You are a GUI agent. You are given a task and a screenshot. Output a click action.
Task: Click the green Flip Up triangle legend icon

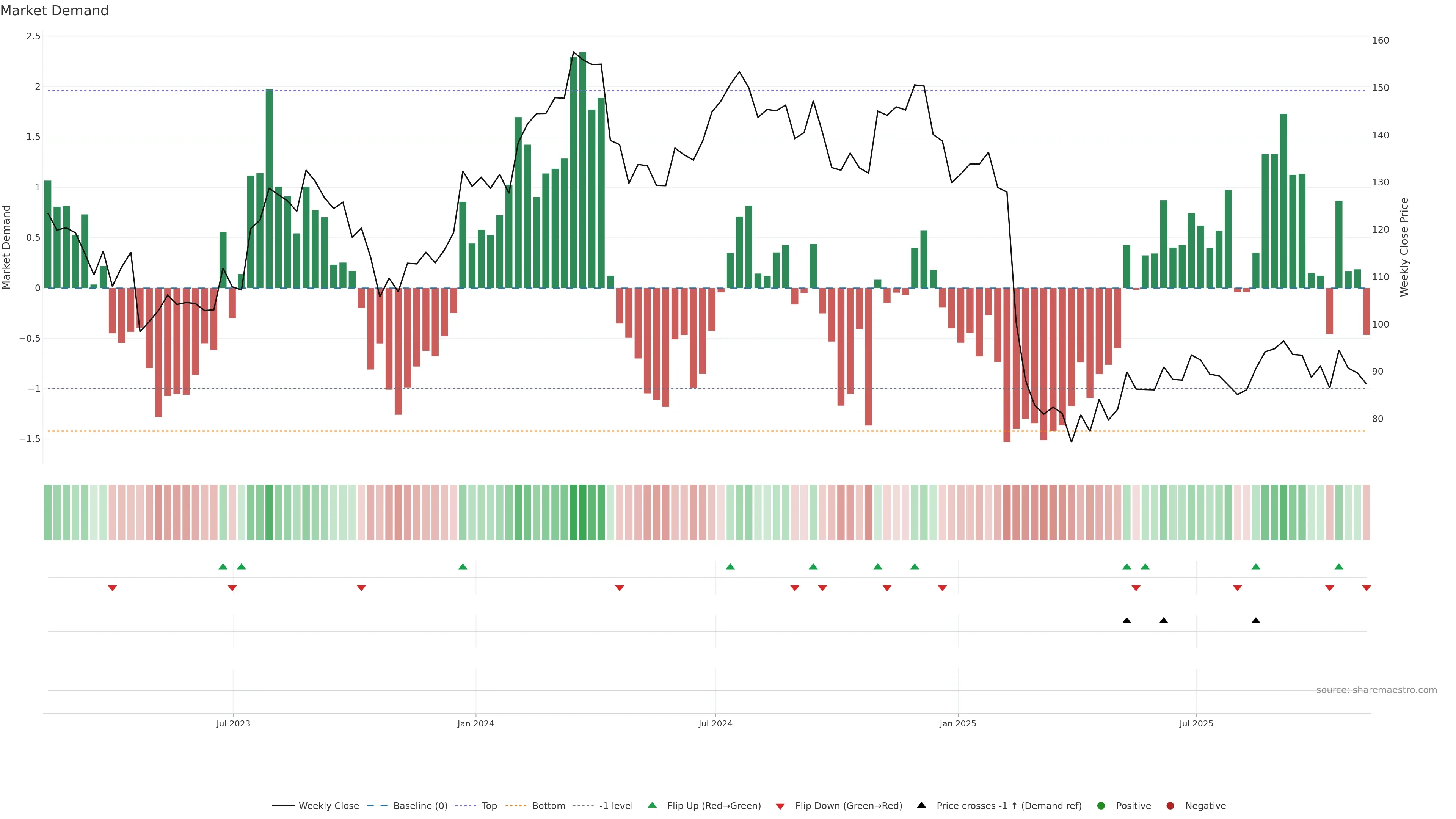click(x=652, y=805)
